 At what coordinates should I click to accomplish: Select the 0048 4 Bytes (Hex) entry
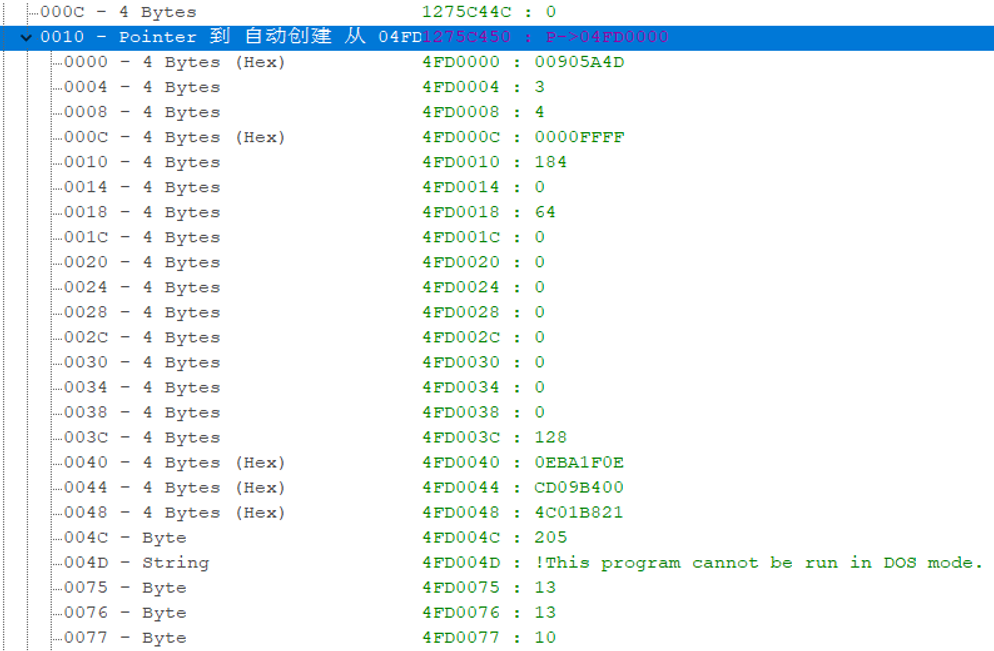tap(174, 513)
